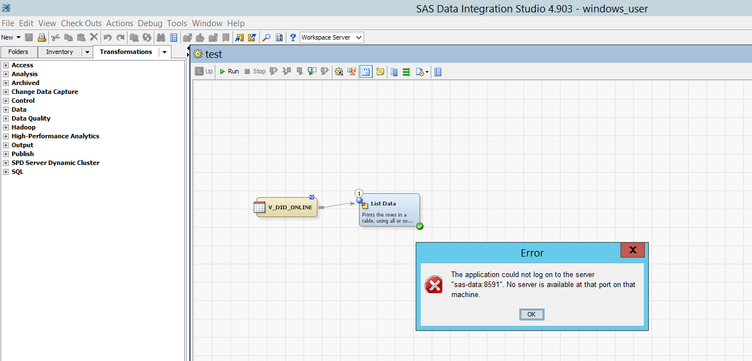Click the blue table properties icon beside binoculars
This screenshot has width=752, height=361.
click(174, 37)
